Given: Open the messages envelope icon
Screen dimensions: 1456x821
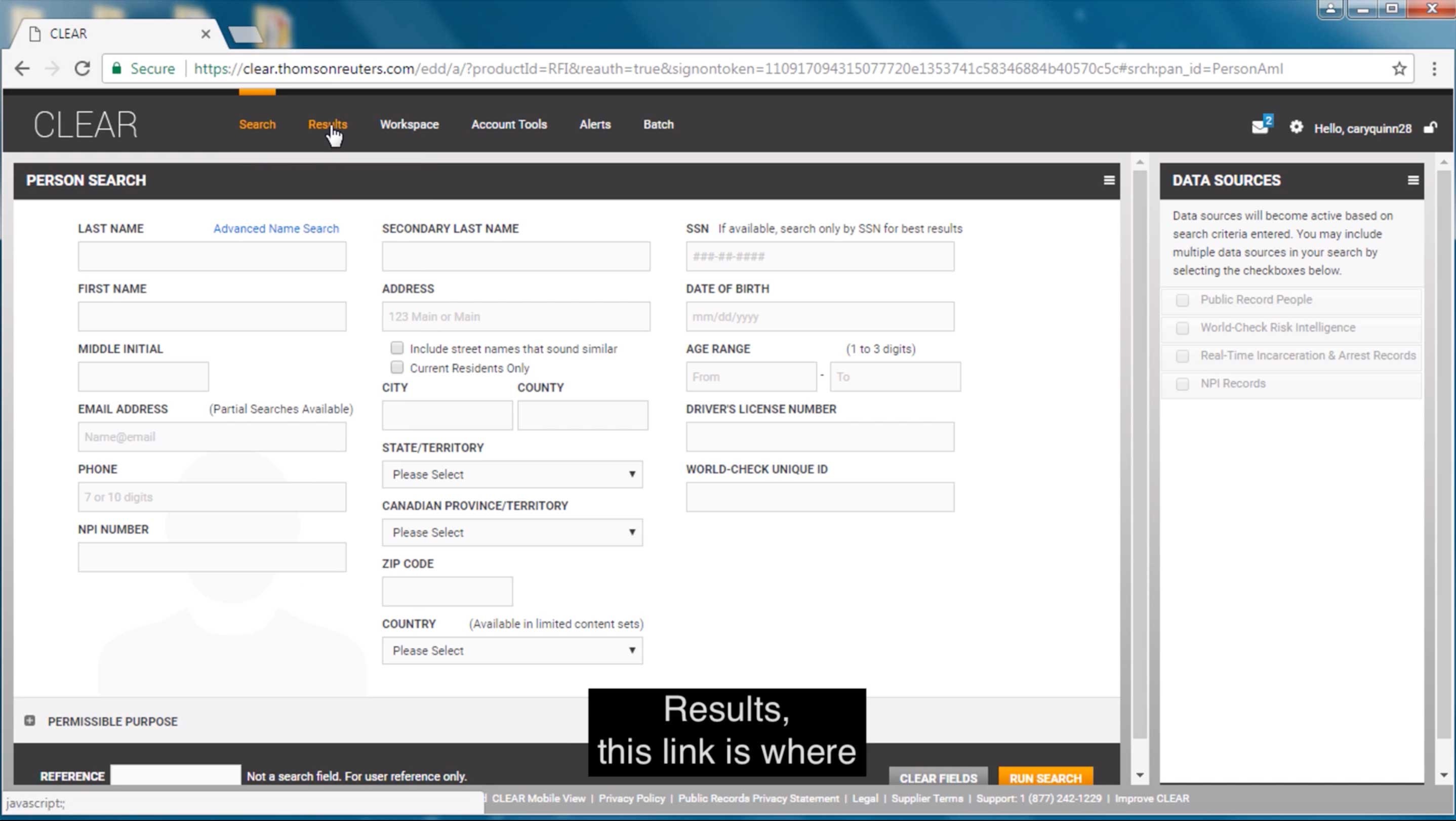Looking at the screenshot, I should pyautogui.click(x=1259, y=127).
